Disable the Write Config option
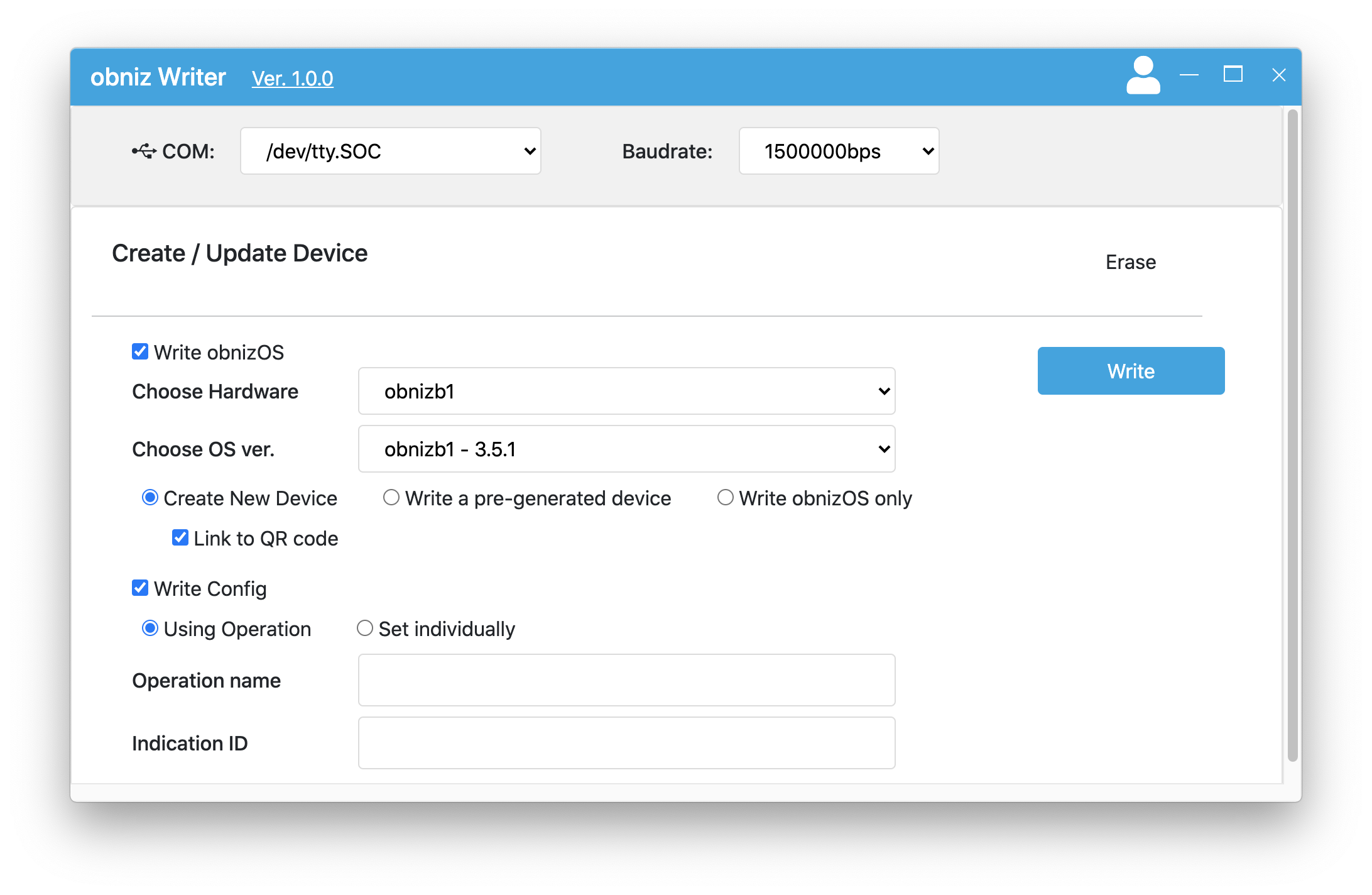 click(139, 588)
